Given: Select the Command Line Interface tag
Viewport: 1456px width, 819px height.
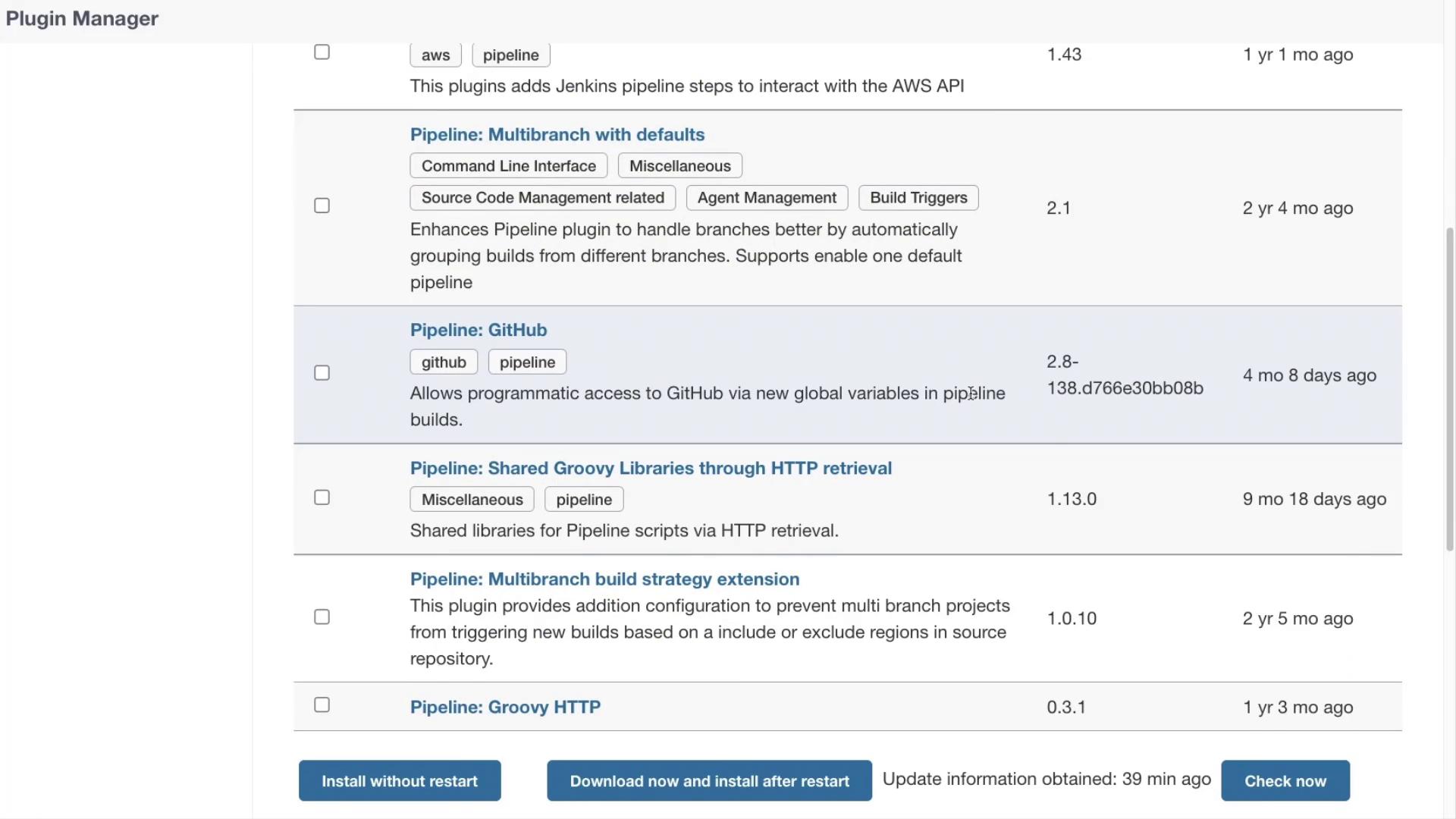Looking at the screenshot, I should 508,166.
